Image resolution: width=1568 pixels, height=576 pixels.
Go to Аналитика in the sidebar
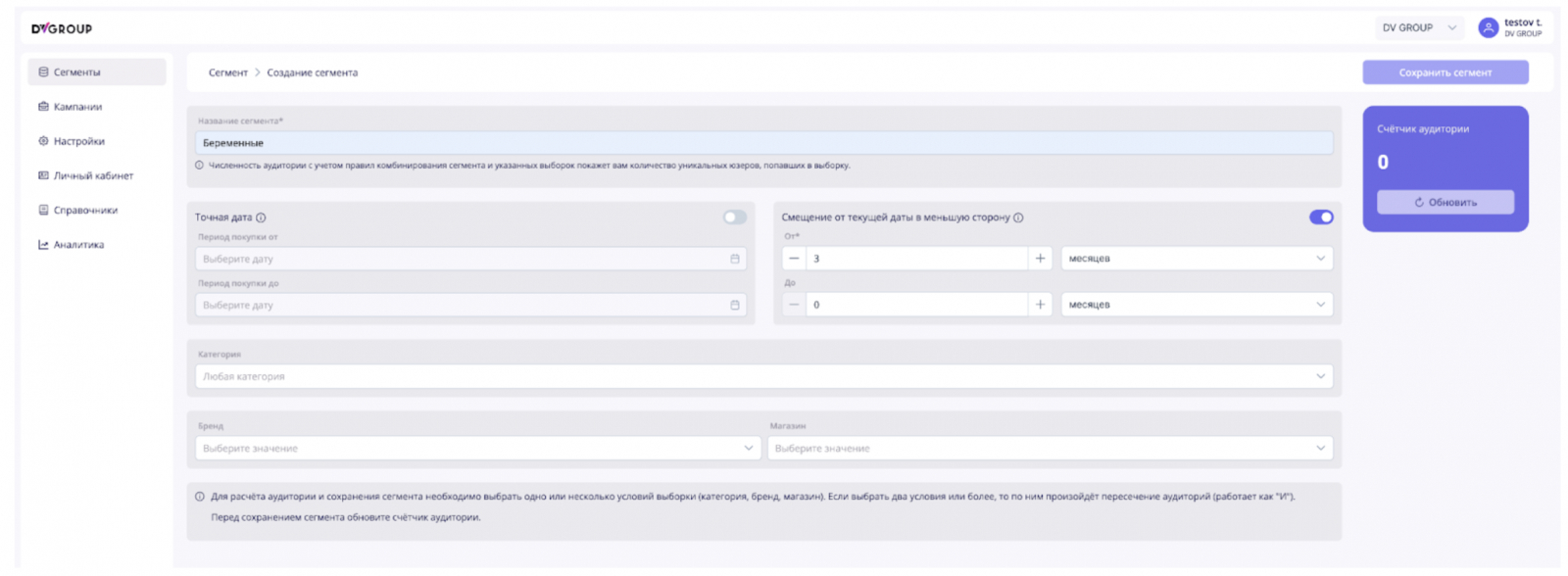78,245
